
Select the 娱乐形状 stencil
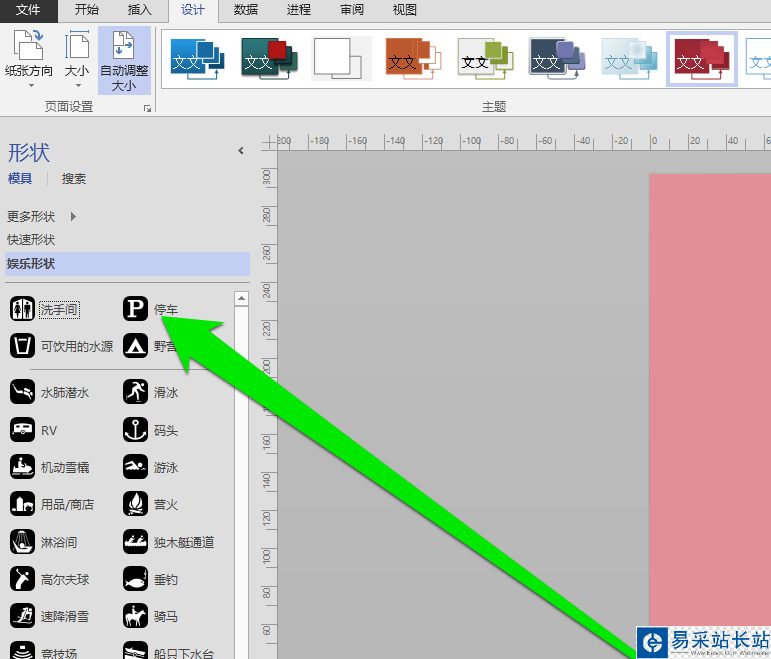point(127,264)
